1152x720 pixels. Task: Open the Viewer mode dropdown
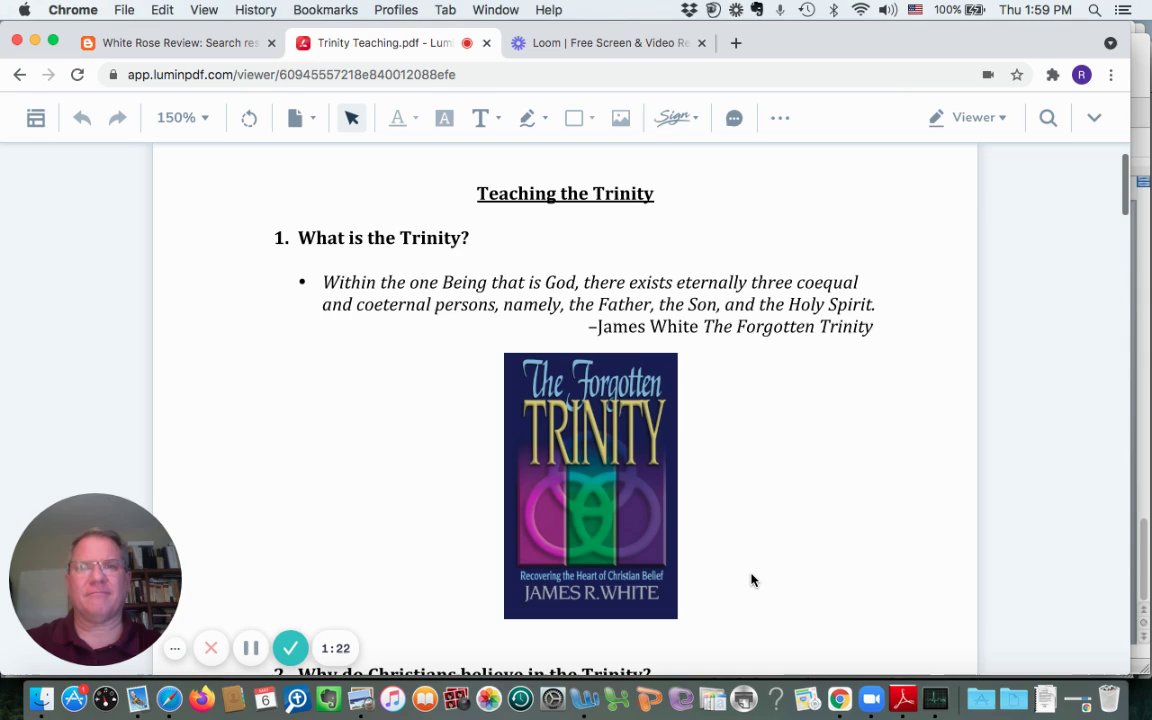click(967, 118)
